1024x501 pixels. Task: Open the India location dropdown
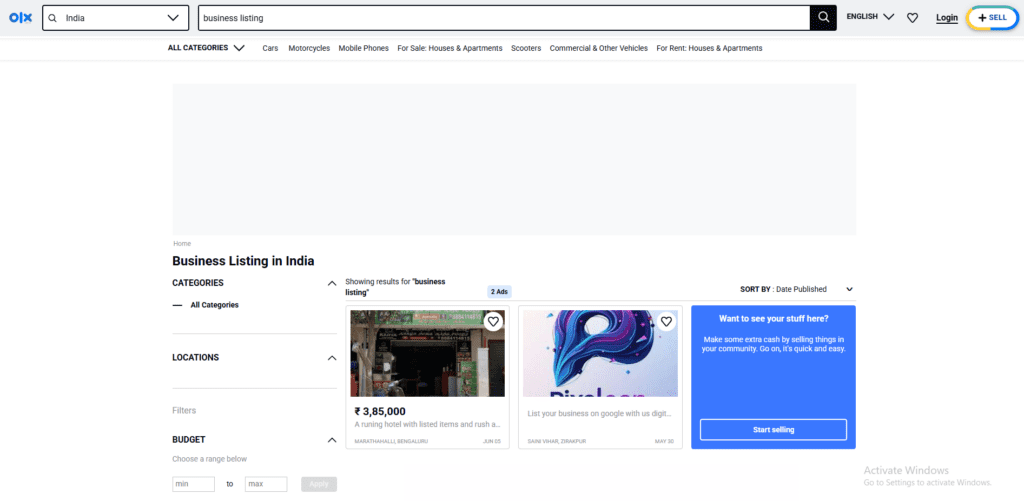(173, 18)
